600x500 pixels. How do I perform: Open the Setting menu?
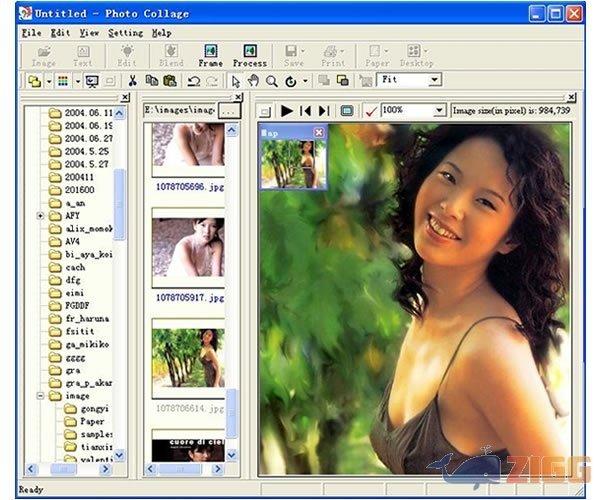[x=126, y=33]
